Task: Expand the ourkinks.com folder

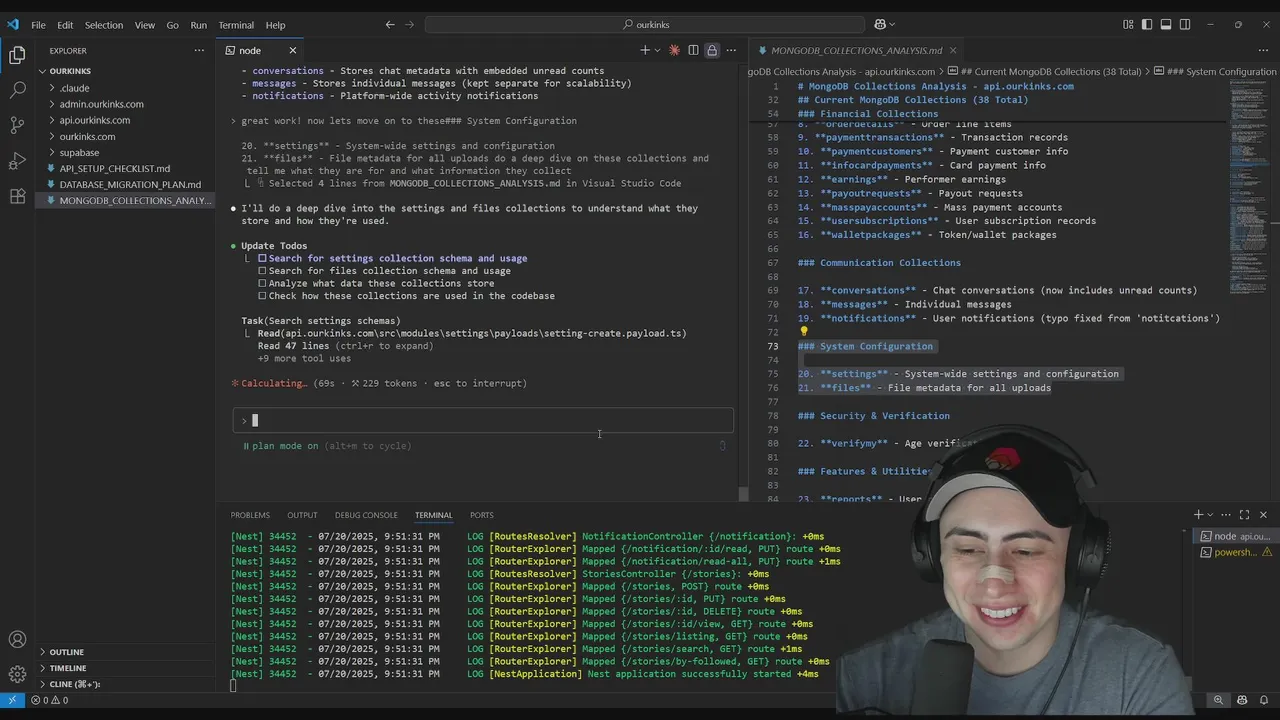Action: [x=53, y=136]
